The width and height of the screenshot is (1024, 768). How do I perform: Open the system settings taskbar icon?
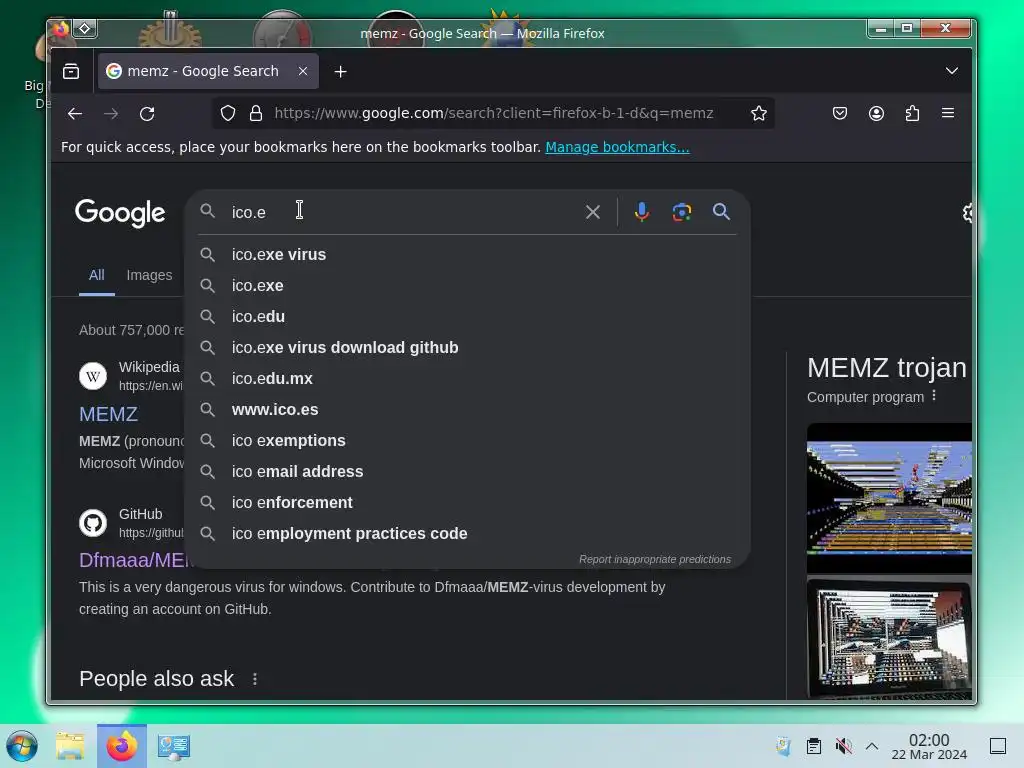tap(174, 746)
